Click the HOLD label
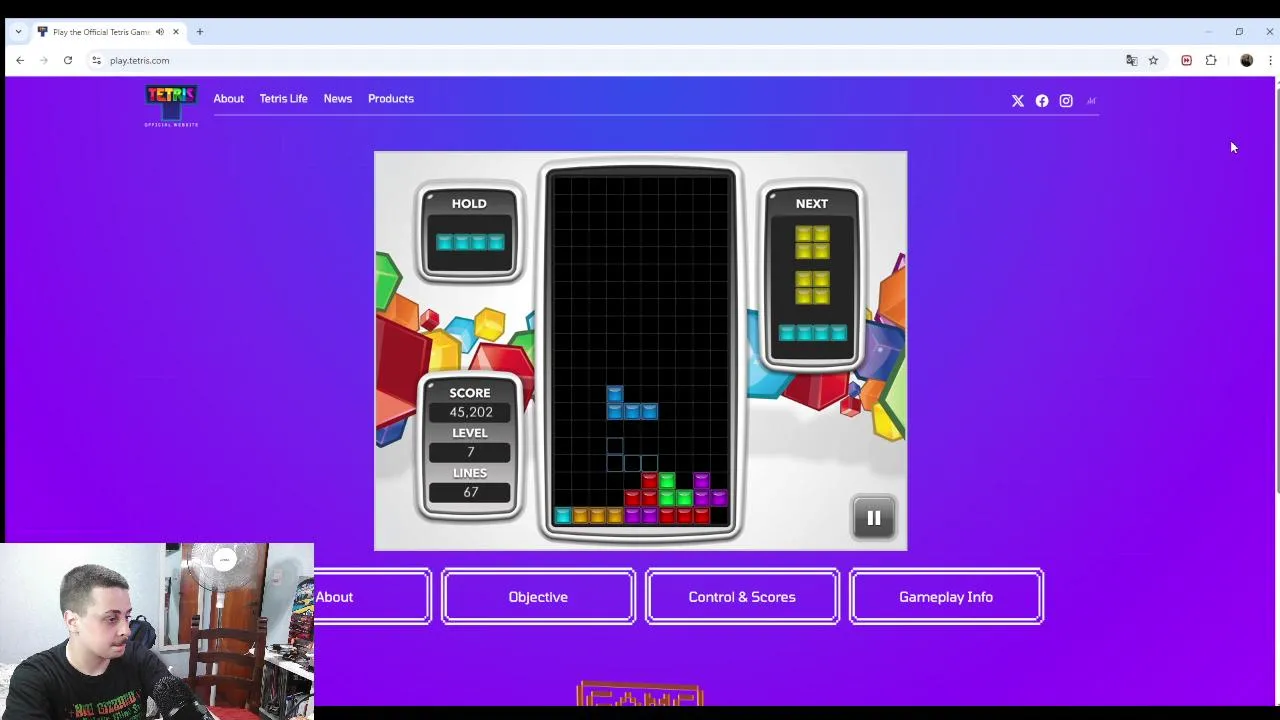This screenshot has height=720, width=1280. 469,204
